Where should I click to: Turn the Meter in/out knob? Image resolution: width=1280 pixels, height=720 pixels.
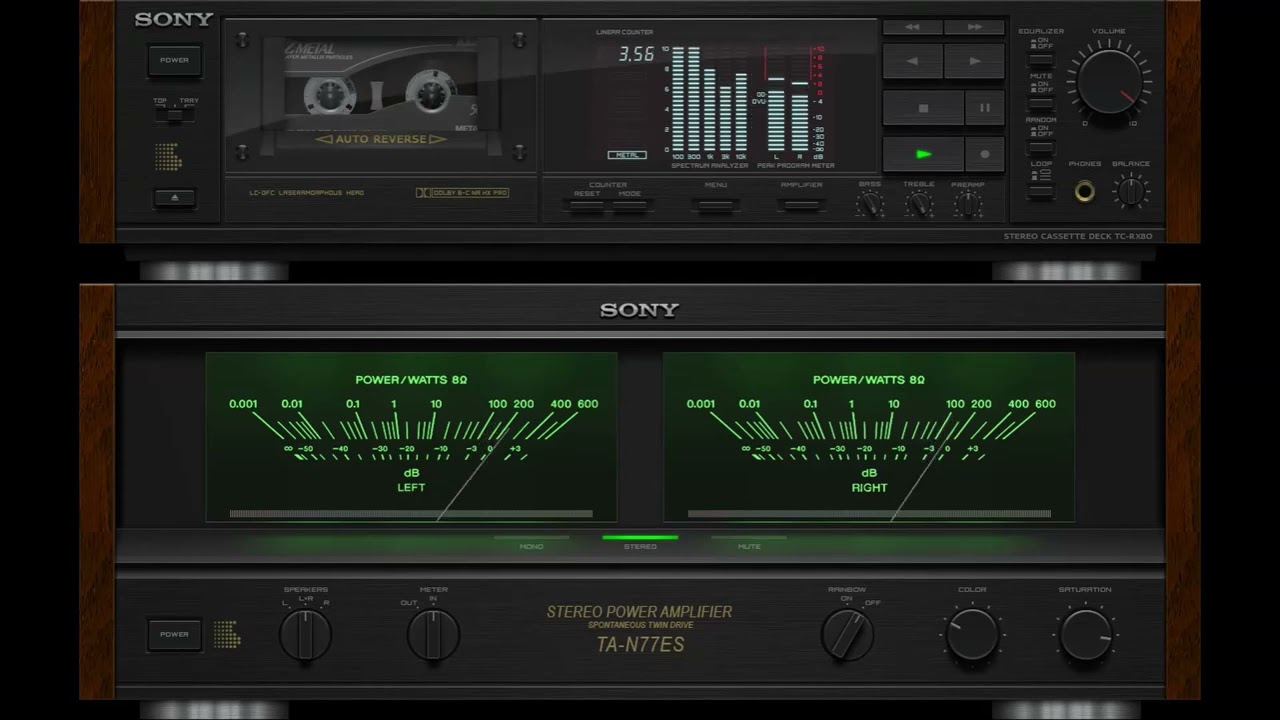433,634
